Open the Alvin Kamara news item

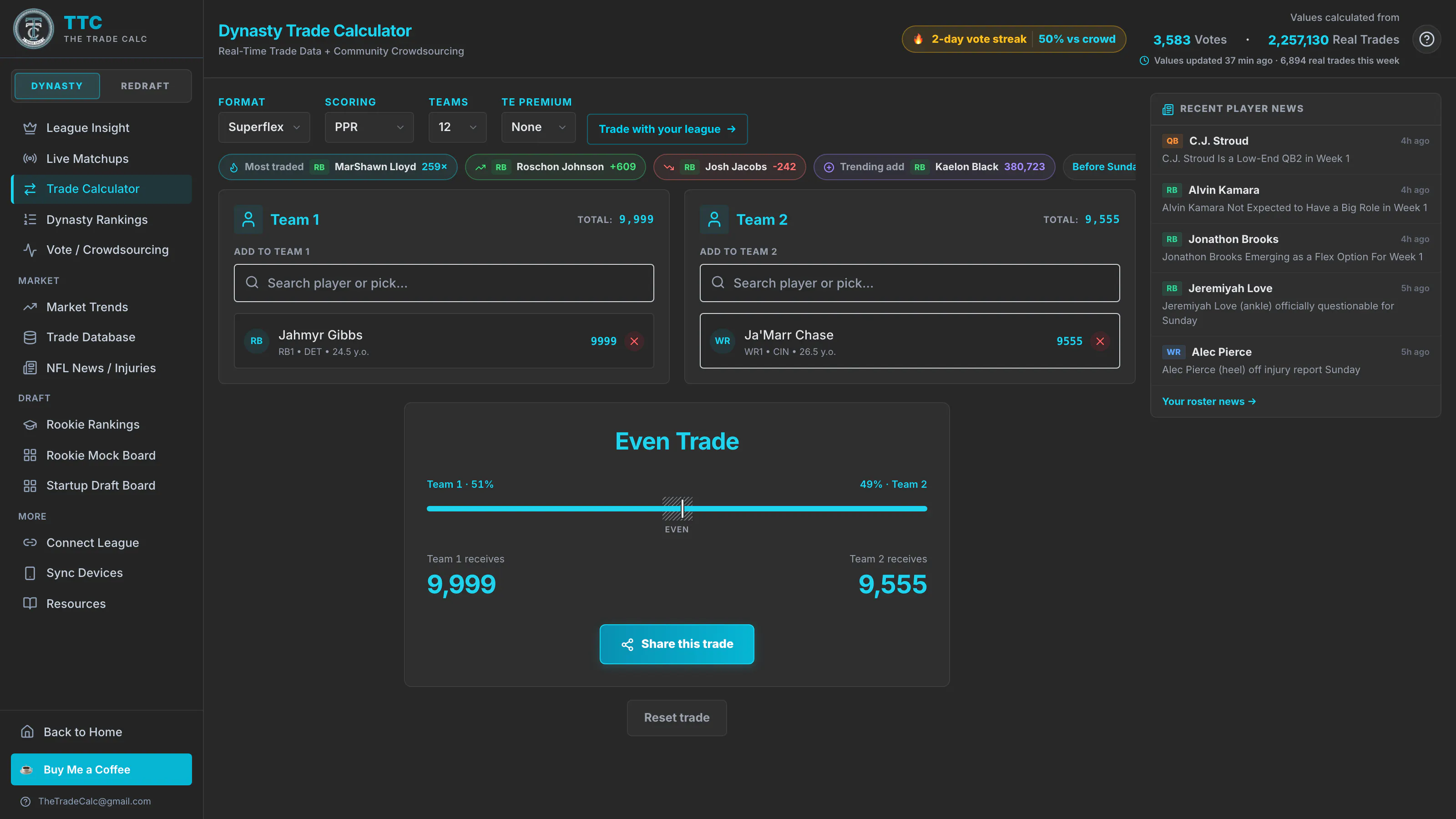(x=1295, y=199)
